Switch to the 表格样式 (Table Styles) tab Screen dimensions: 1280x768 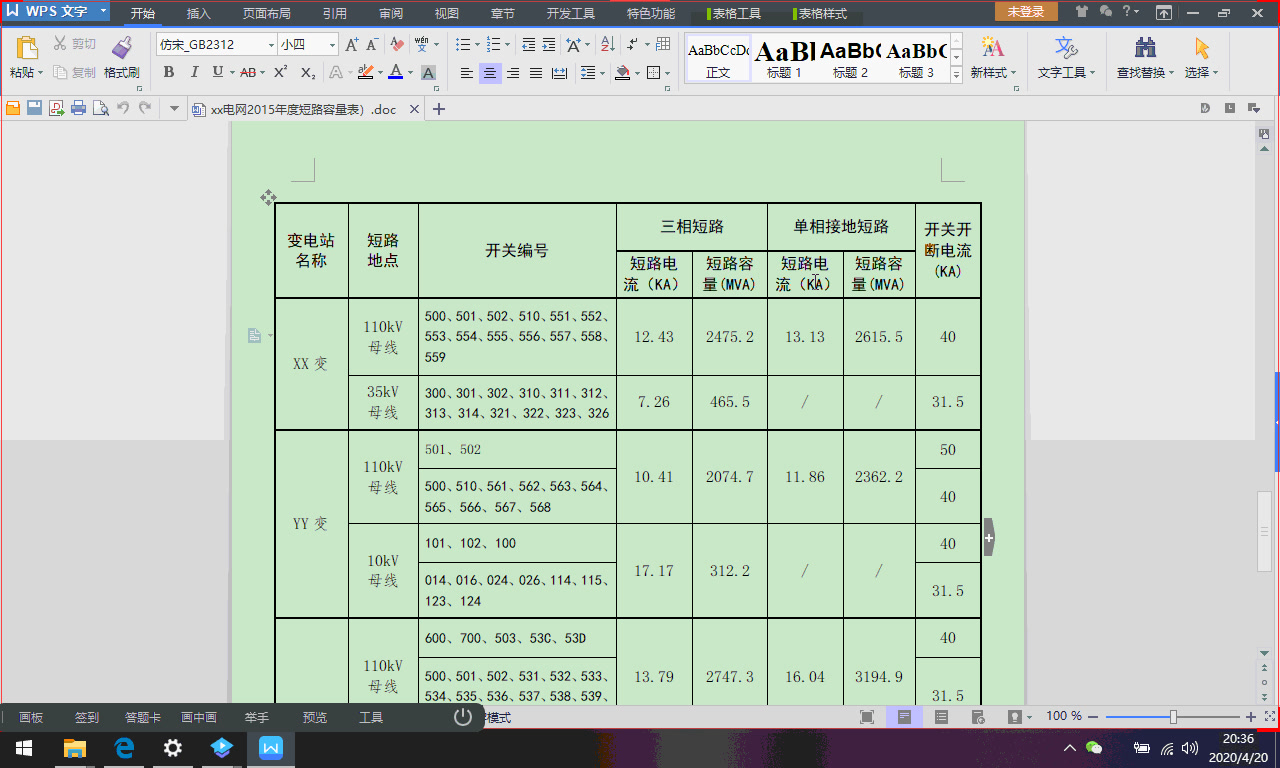coord(820,13)
